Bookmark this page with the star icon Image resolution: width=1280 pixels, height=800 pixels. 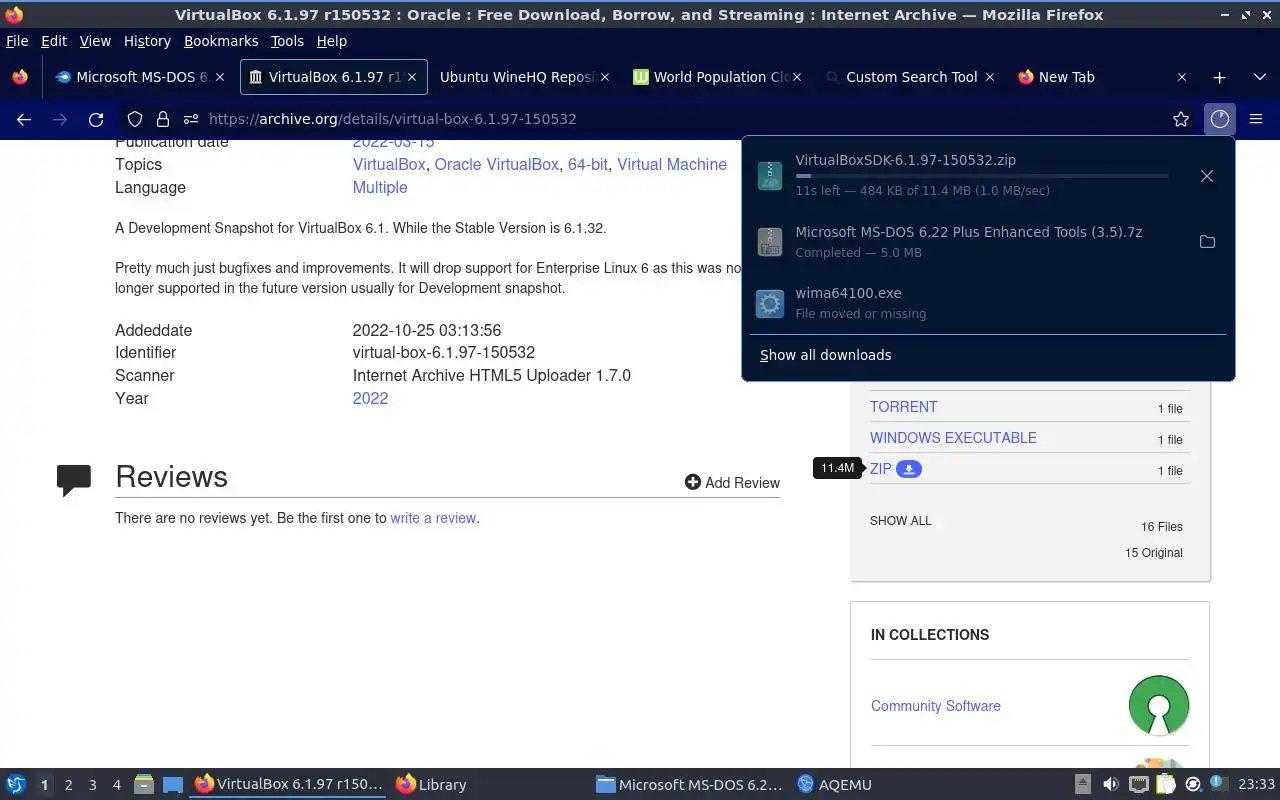[x=1181, y=119]
